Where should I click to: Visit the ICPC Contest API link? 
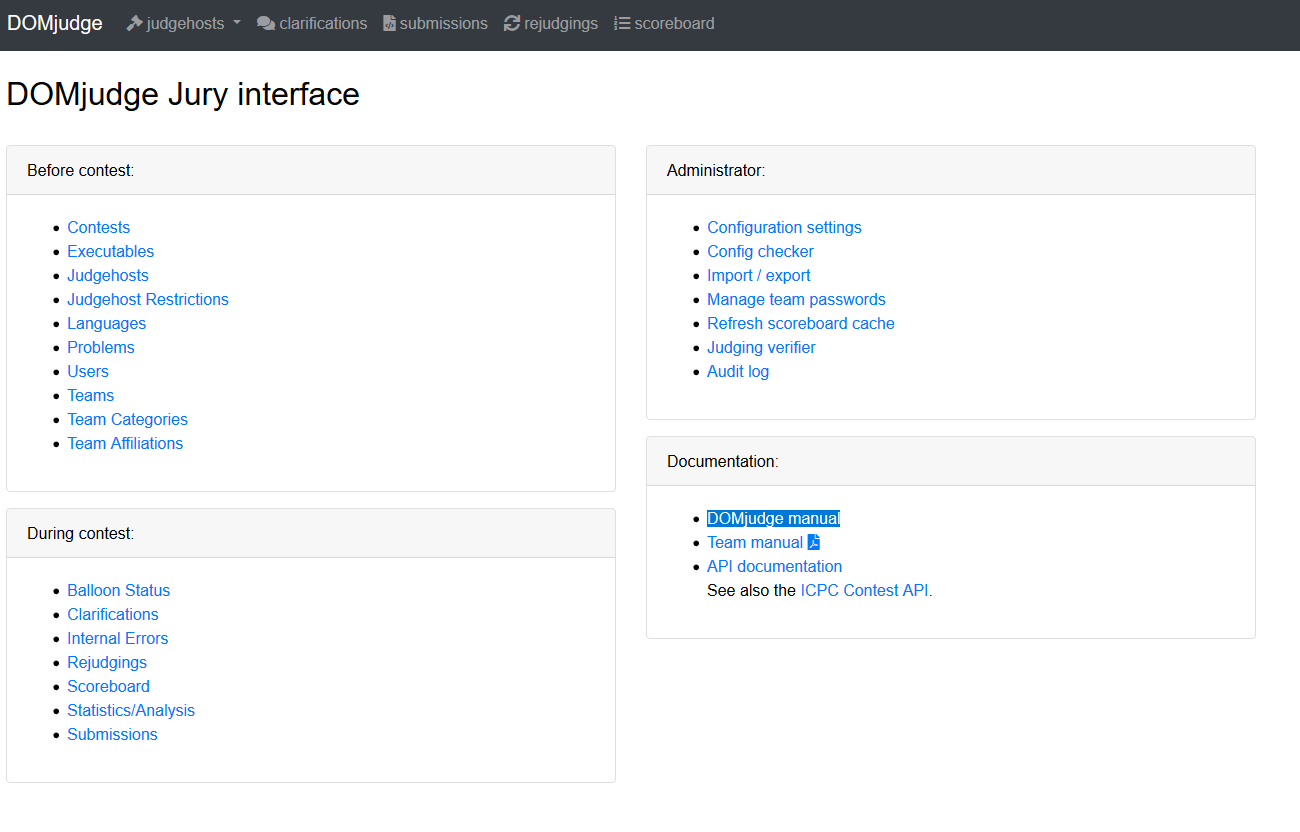pyautogui.click(x=864, y=590)
